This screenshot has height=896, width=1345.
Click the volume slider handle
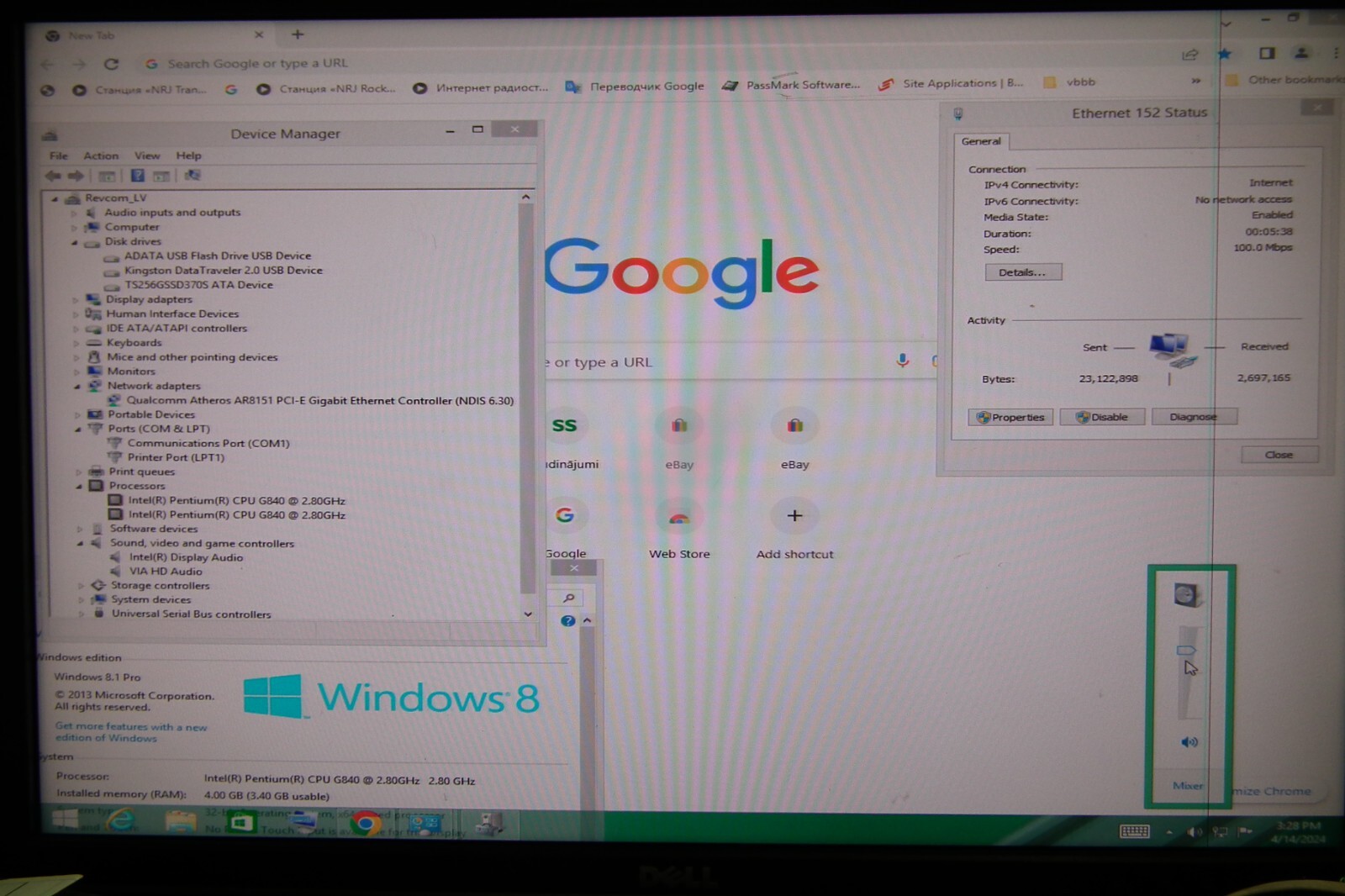coord(1186,651)
